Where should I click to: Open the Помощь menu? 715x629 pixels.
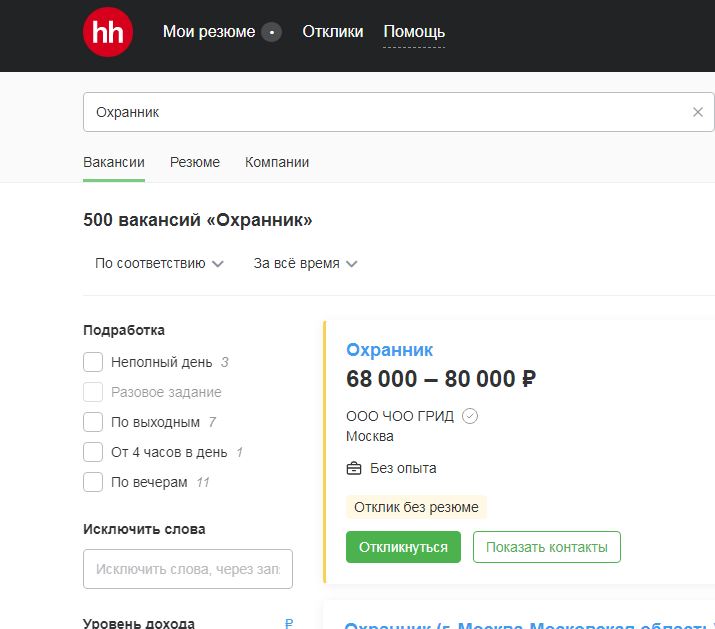[x=414, y=32]
